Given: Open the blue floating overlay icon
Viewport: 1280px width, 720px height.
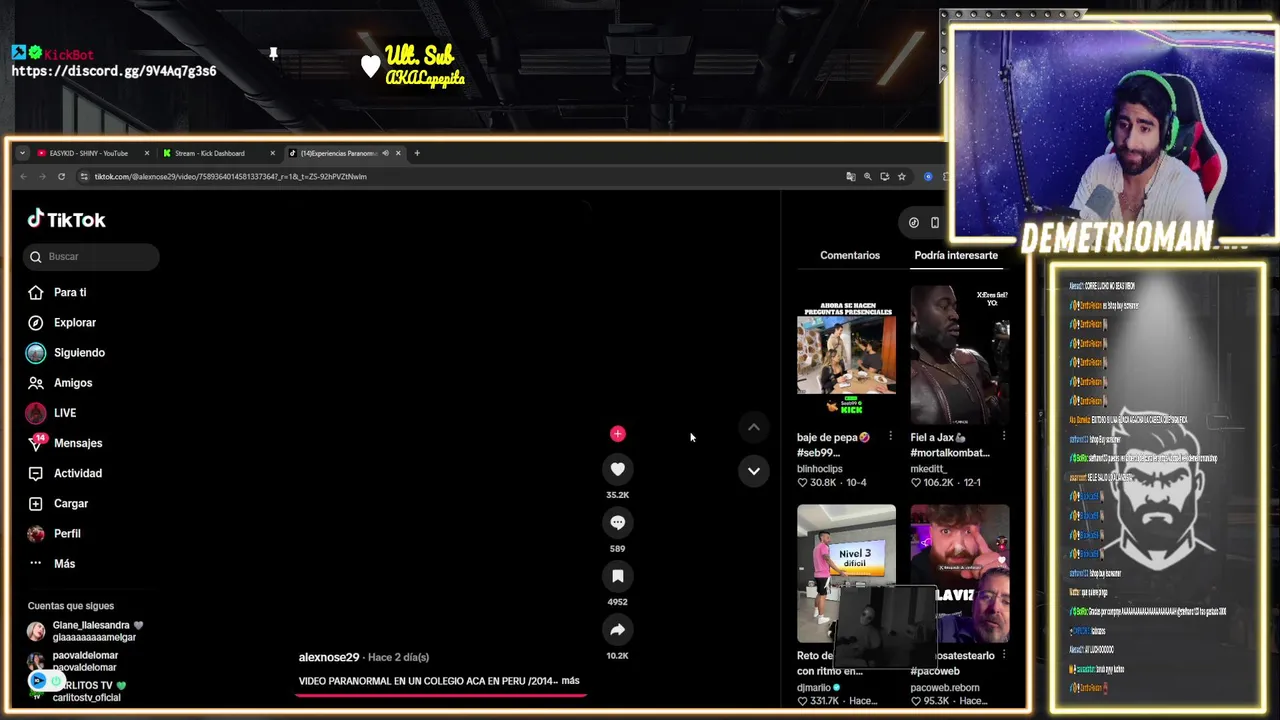Looking at the screenshot, I should pyautogui.click(x=38, y=680).
